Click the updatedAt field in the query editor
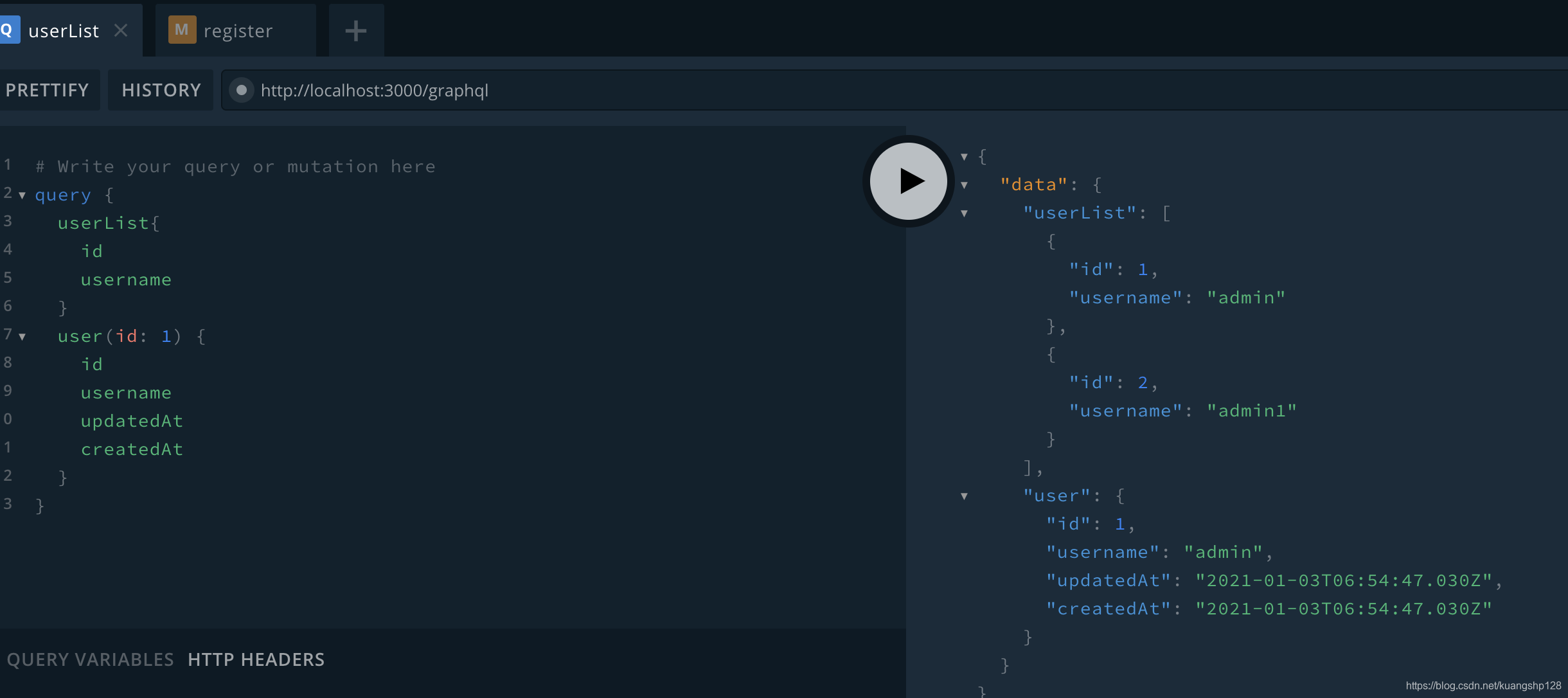 pyautogui.click(x=132, y=421)
